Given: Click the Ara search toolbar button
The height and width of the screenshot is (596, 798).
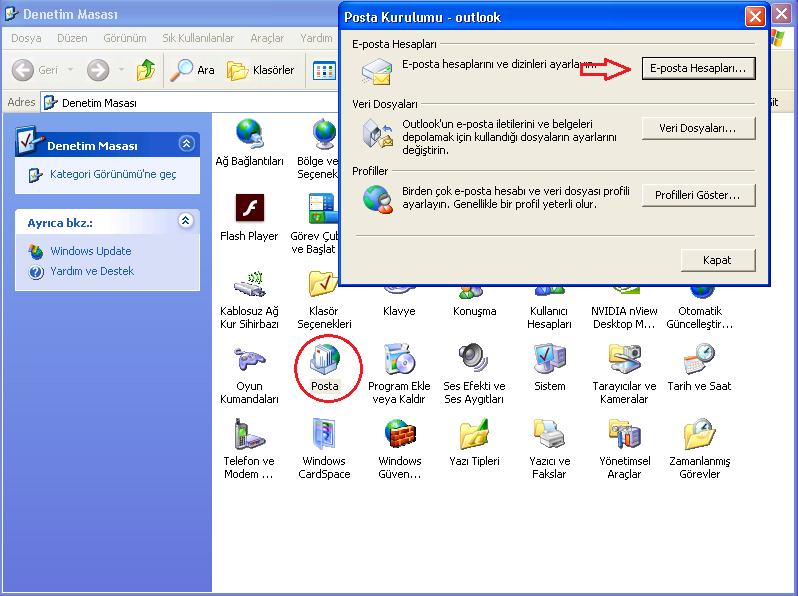Looking at the screenshot, I should tap(192, 70).
